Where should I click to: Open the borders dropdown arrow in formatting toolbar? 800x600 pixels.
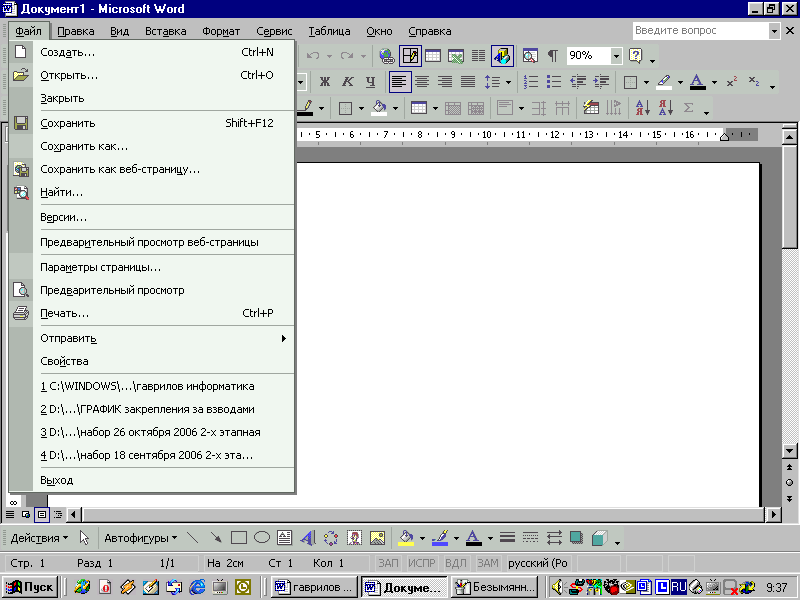click(646, 82)
